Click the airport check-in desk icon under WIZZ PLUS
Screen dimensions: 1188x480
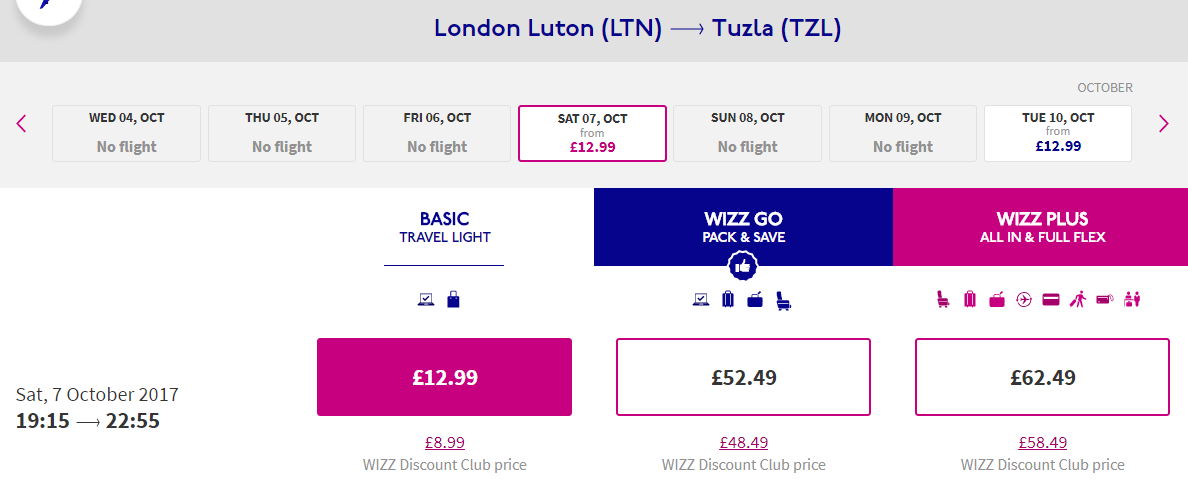(1132, 300)
